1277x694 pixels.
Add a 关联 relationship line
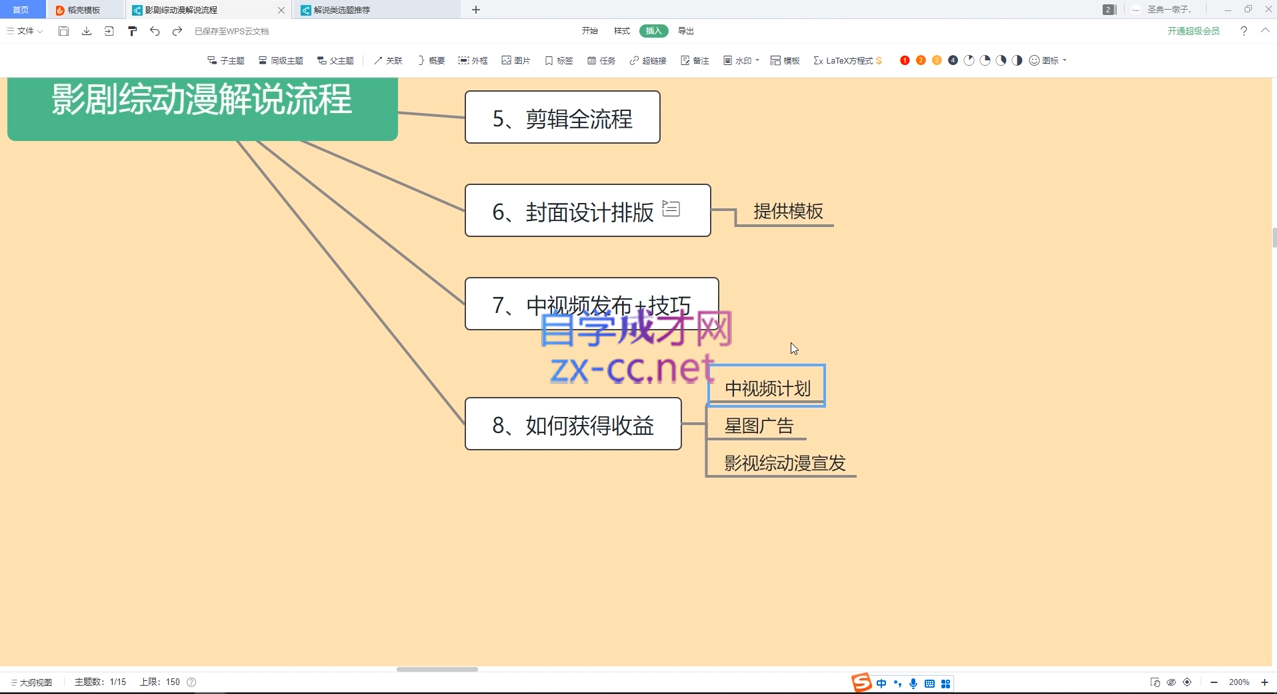pos(388,61)
